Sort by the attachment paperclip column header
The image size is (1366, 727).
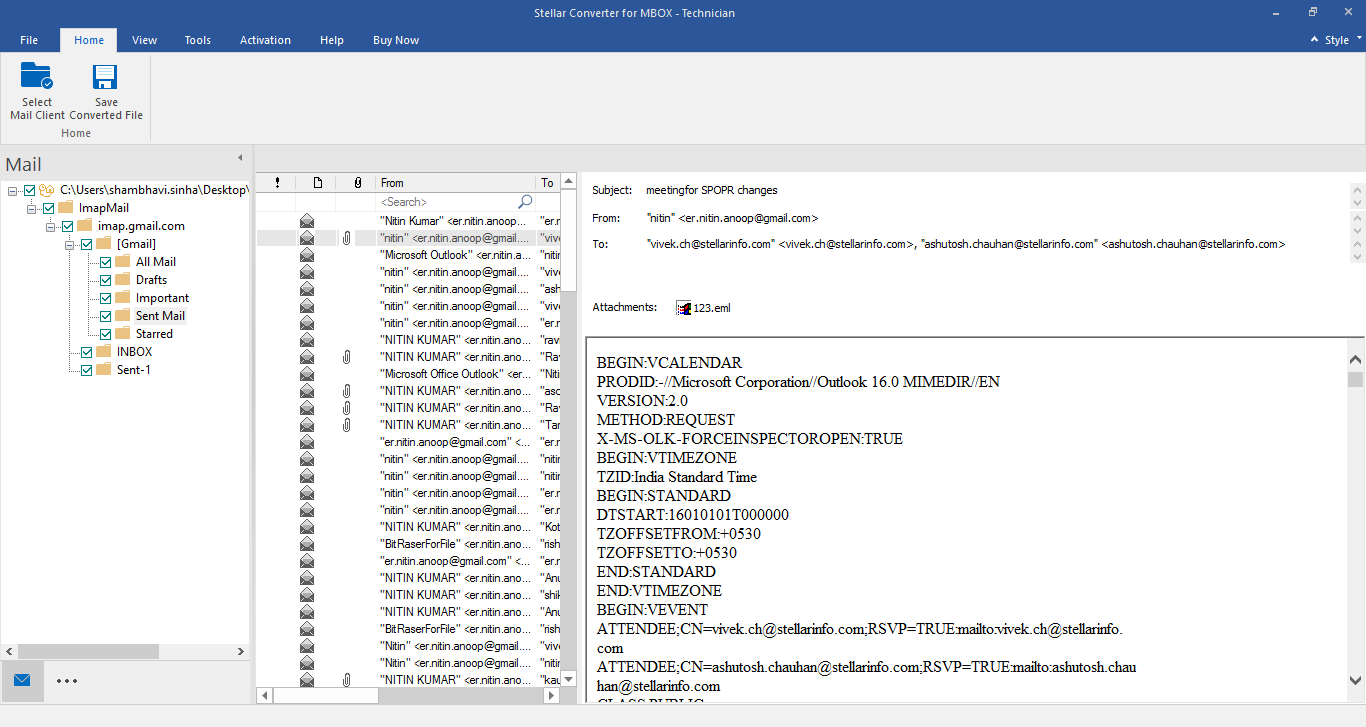357,183
